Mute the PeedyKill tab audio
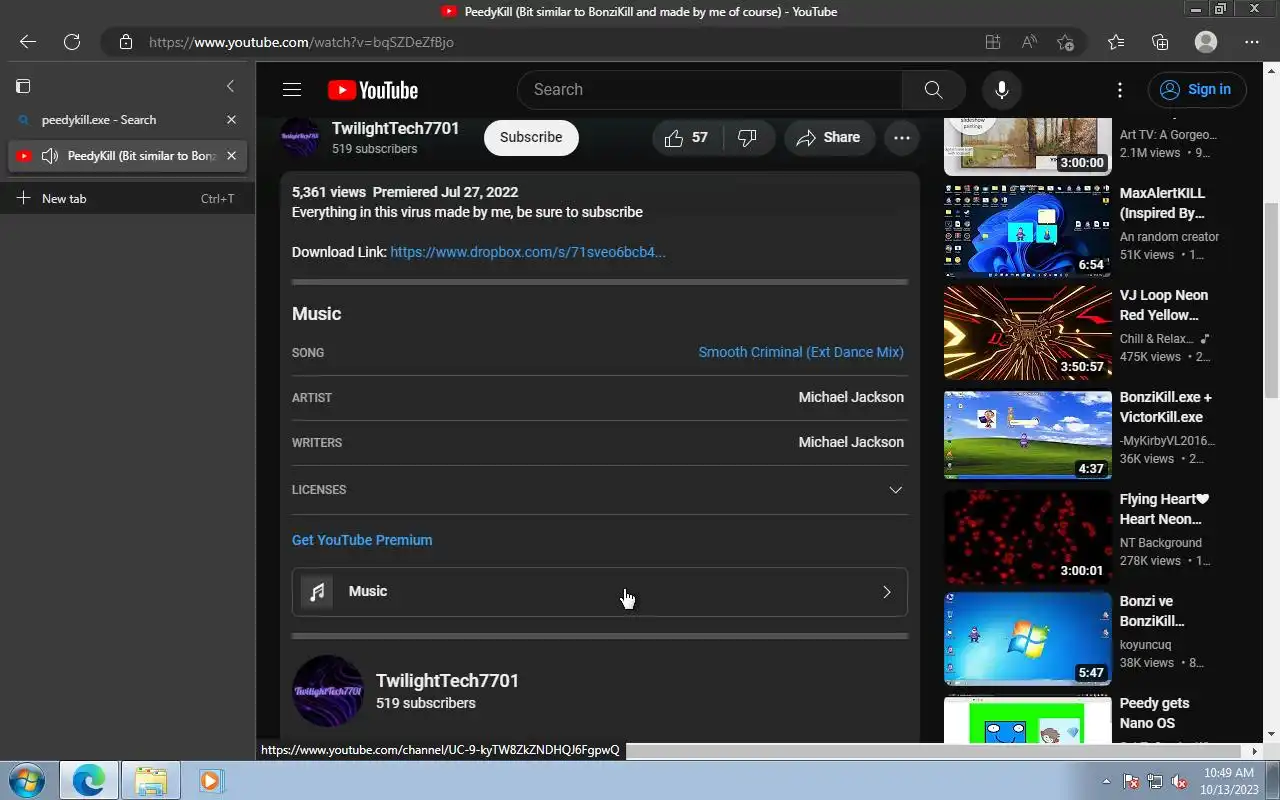1280x800 pixels. (x=49, y=156)
